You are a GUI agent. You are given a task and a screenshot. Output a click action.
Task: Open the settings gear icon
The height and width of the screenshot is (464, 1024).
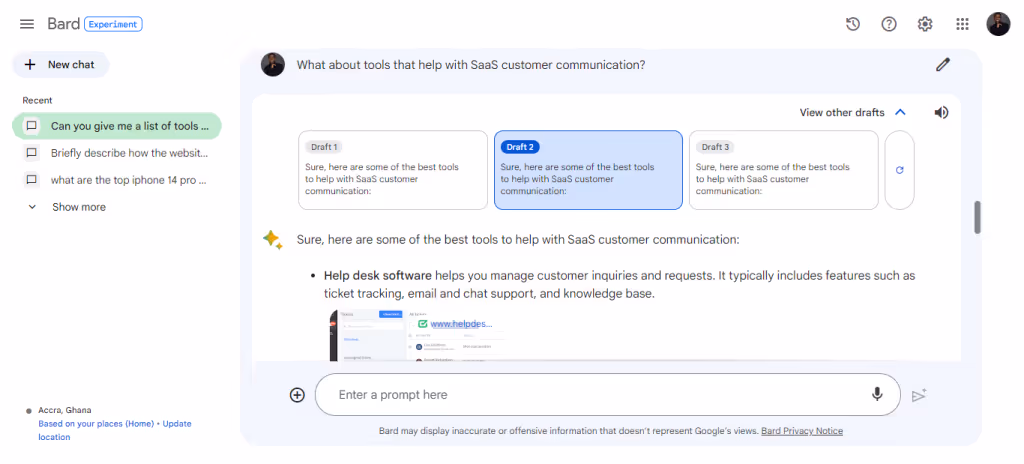coord(925,24)
